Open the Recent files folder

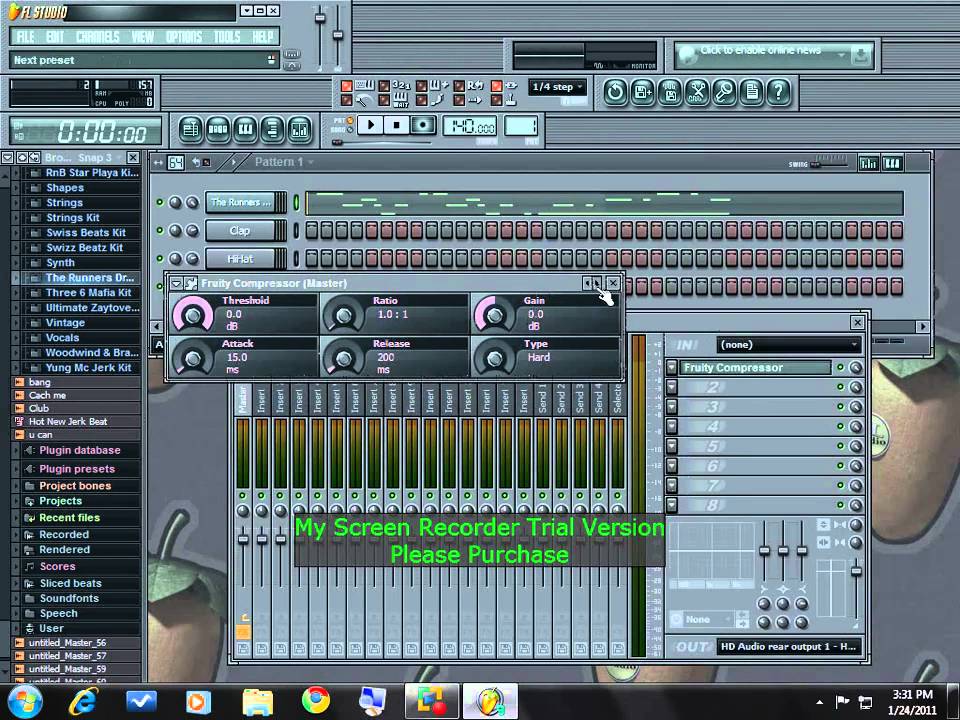click(69, 517)
